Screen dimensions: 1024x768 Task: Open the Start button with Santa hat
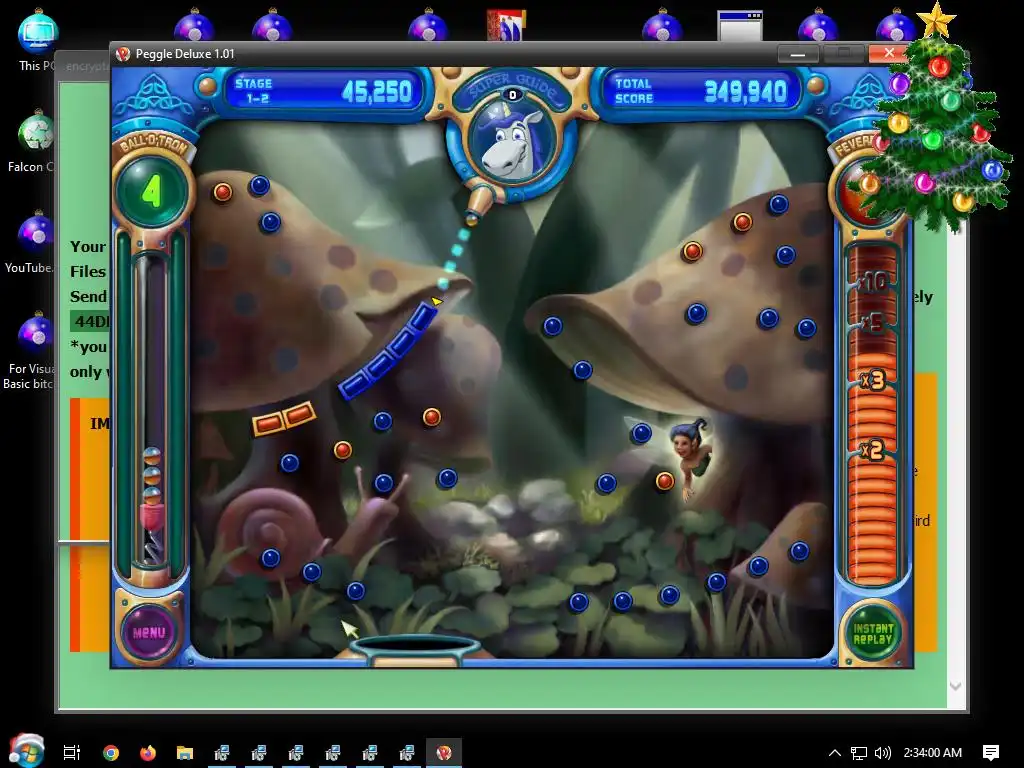(26, 751)
